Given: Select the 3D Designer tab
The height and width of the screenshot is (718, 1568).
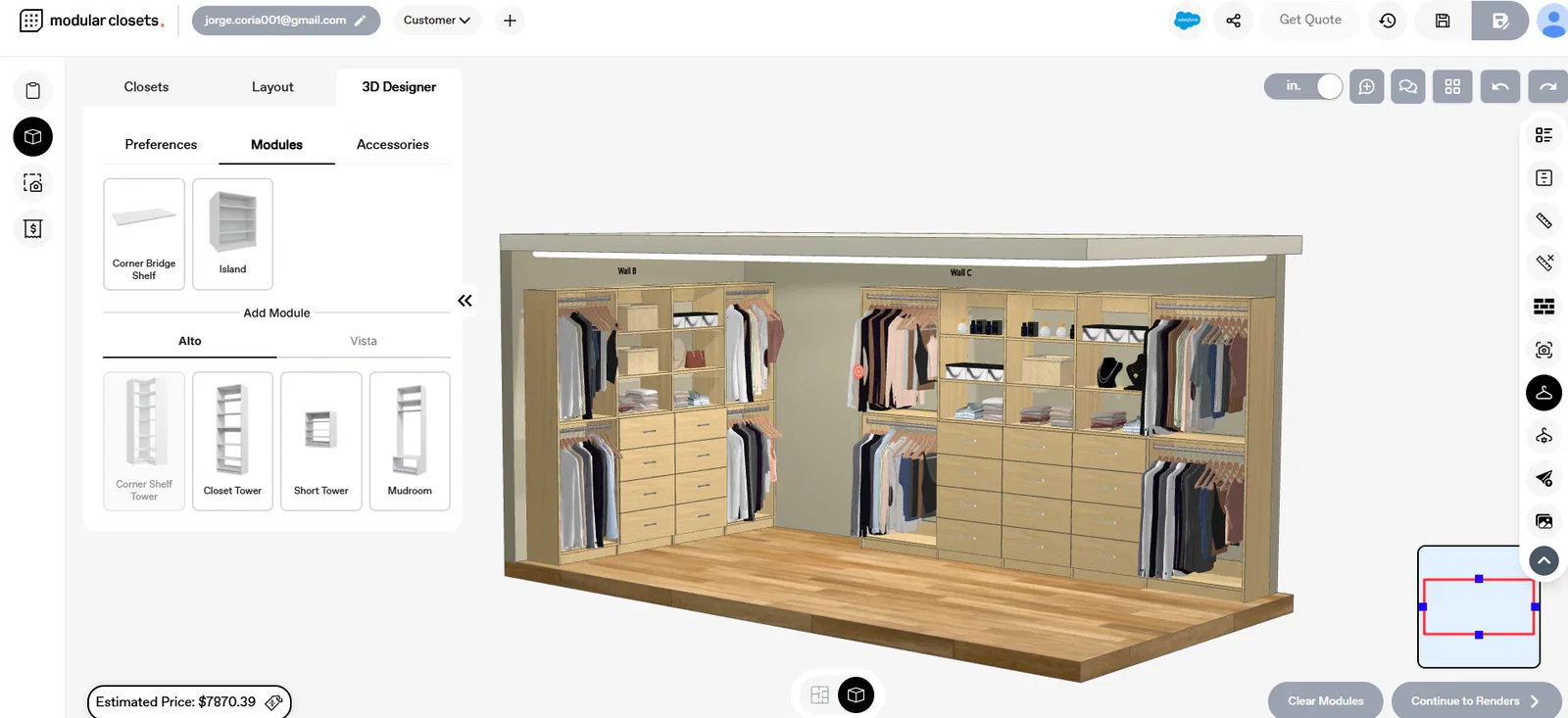Looking at the screenshot, I should coord(399,87).
